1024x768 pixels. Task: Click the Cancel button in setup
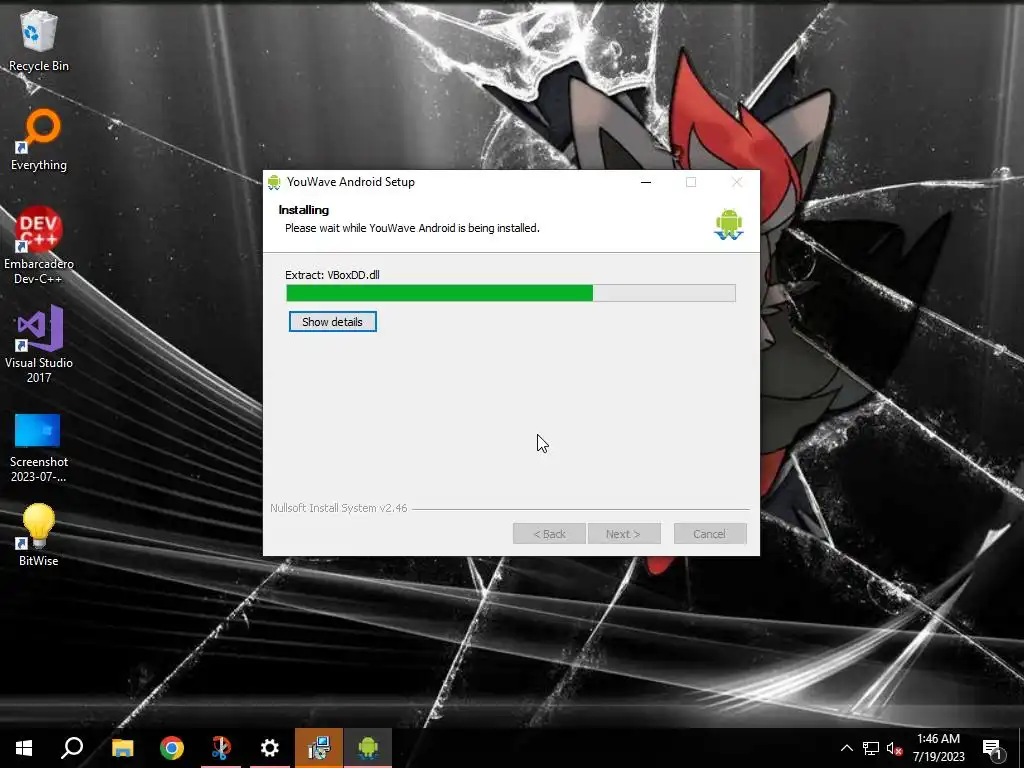click(x=709, y=534)
